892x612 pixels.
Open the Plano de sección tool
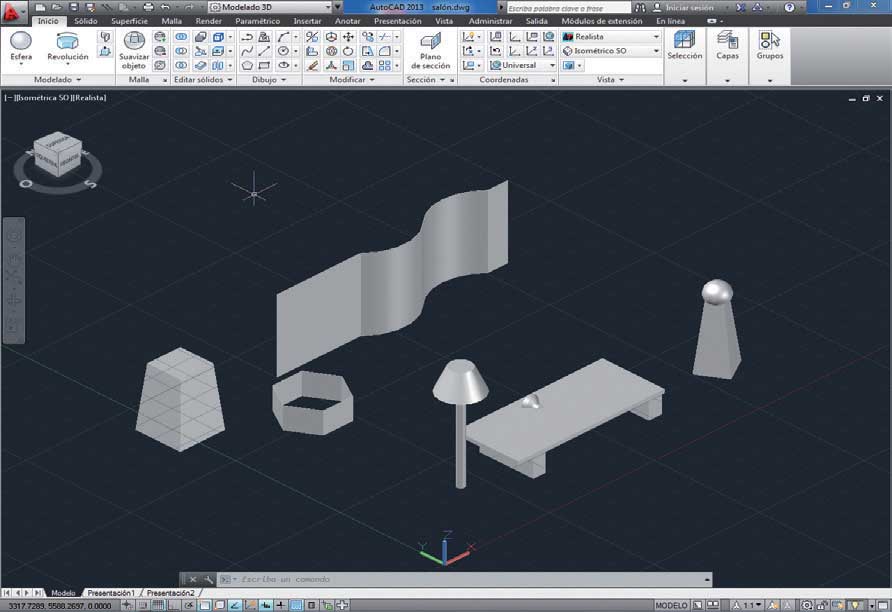[431, 50]
